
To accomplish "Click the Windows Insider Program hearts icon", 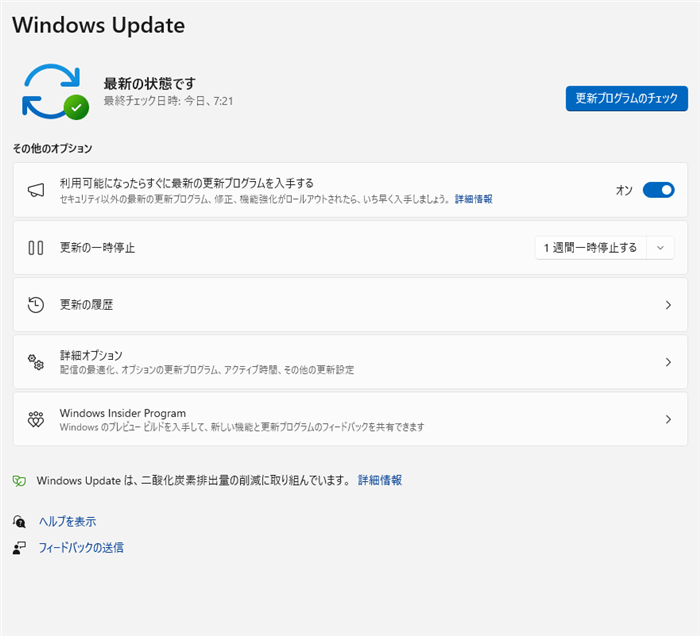I will pos(36,419).
